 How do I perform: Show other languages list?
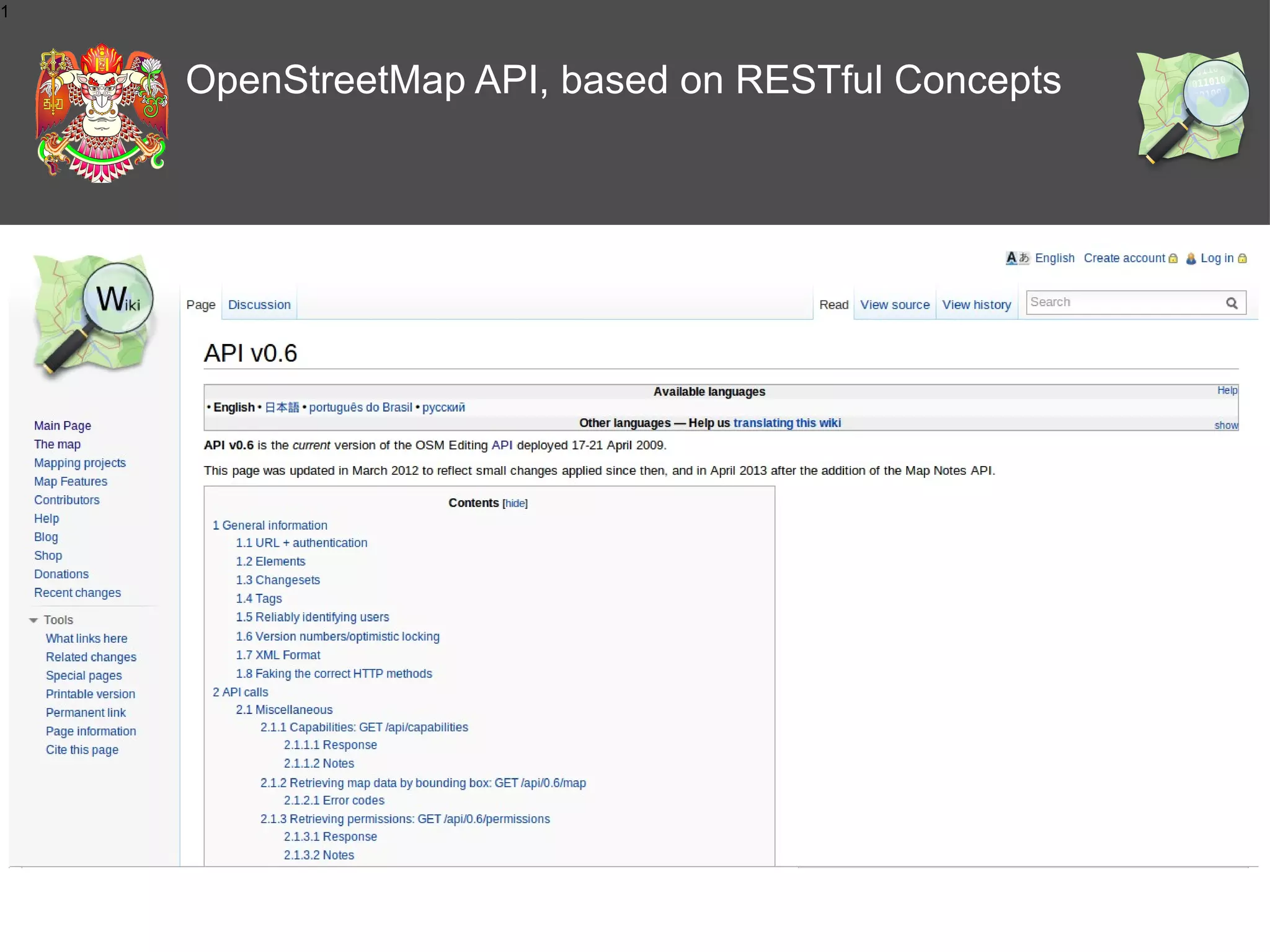coord(1225,425)
